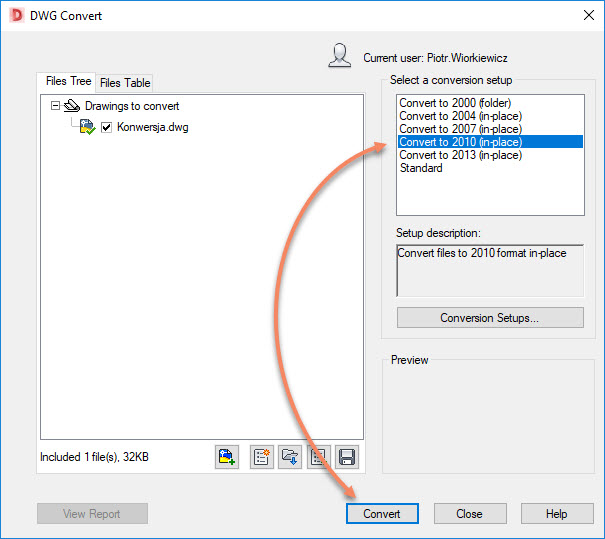Open the Conversion Setups dialog
The width and height of the screenshot is (605, 539).
(x=489, y=318)
